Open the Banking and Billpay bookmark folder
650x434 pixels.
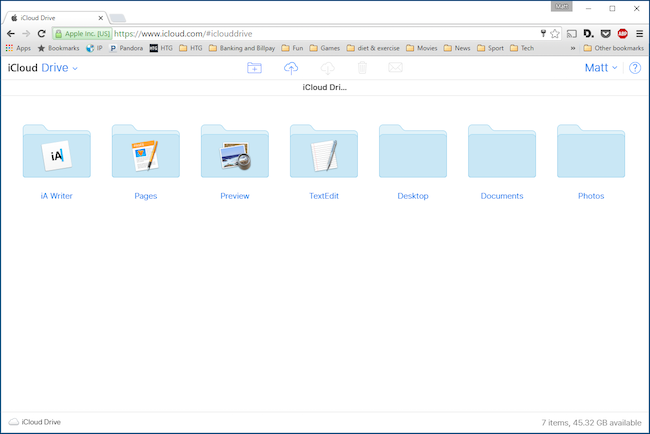click(x=242, y=48)
